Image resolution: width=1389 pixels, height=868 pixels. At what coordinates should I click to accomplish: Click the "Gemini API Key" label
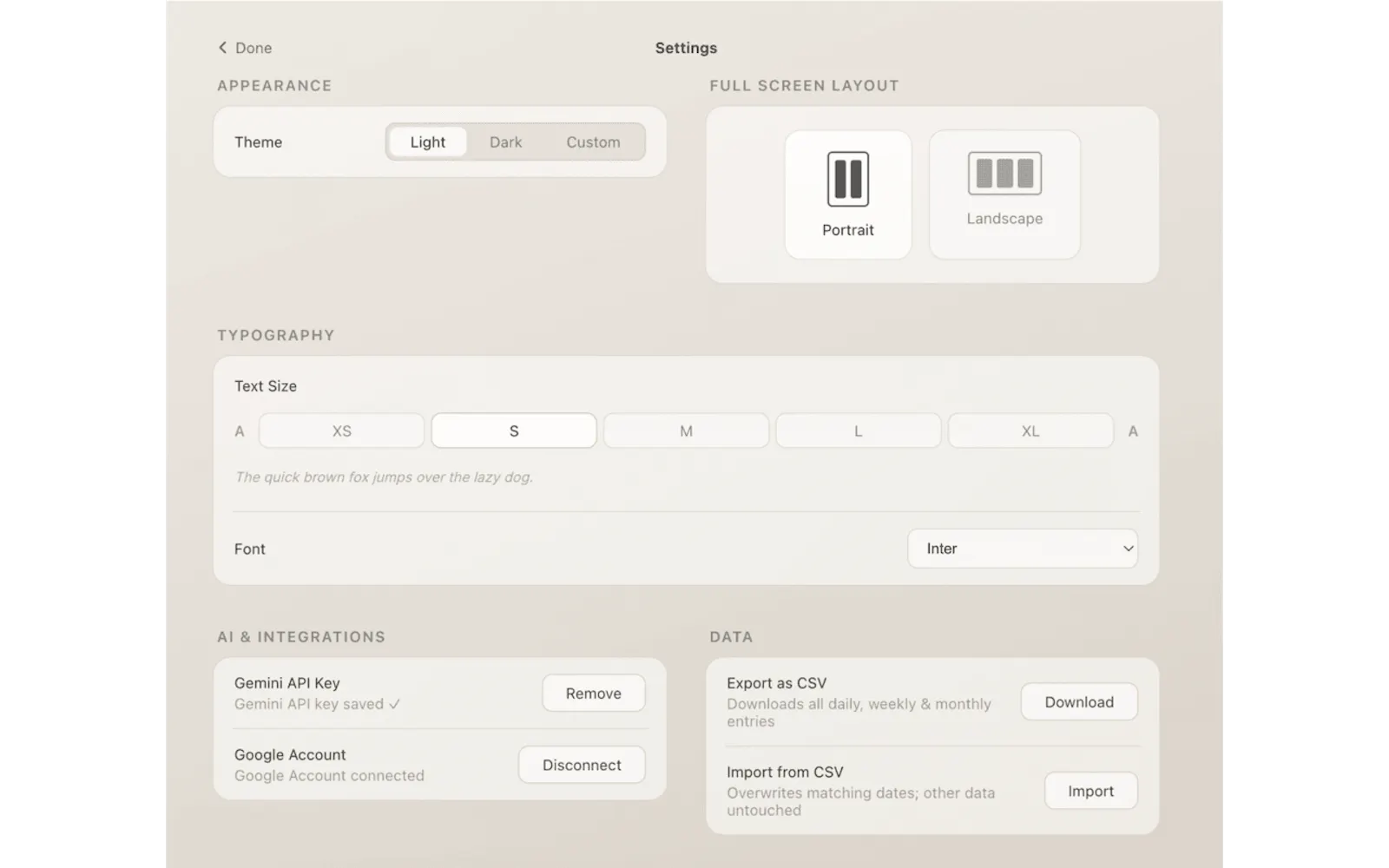(x=287, y=683)
